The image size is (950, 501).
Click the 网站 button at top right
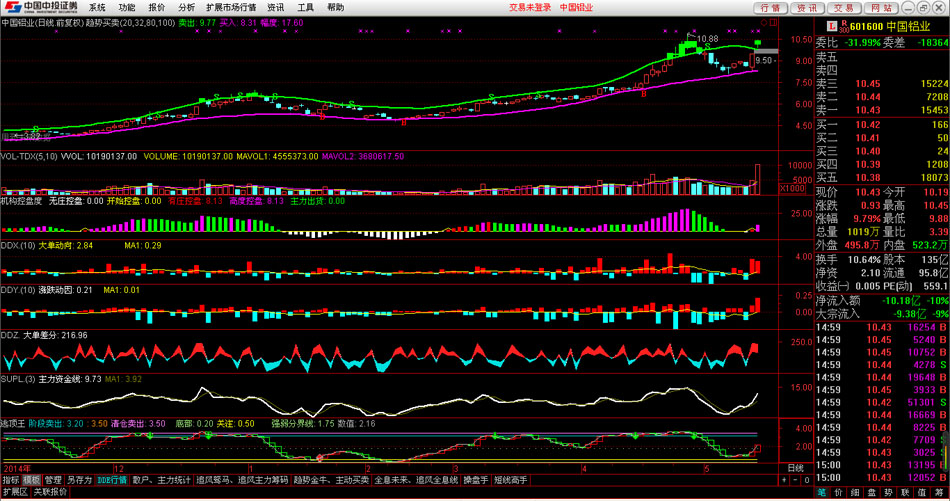click(x=881, y=7)
